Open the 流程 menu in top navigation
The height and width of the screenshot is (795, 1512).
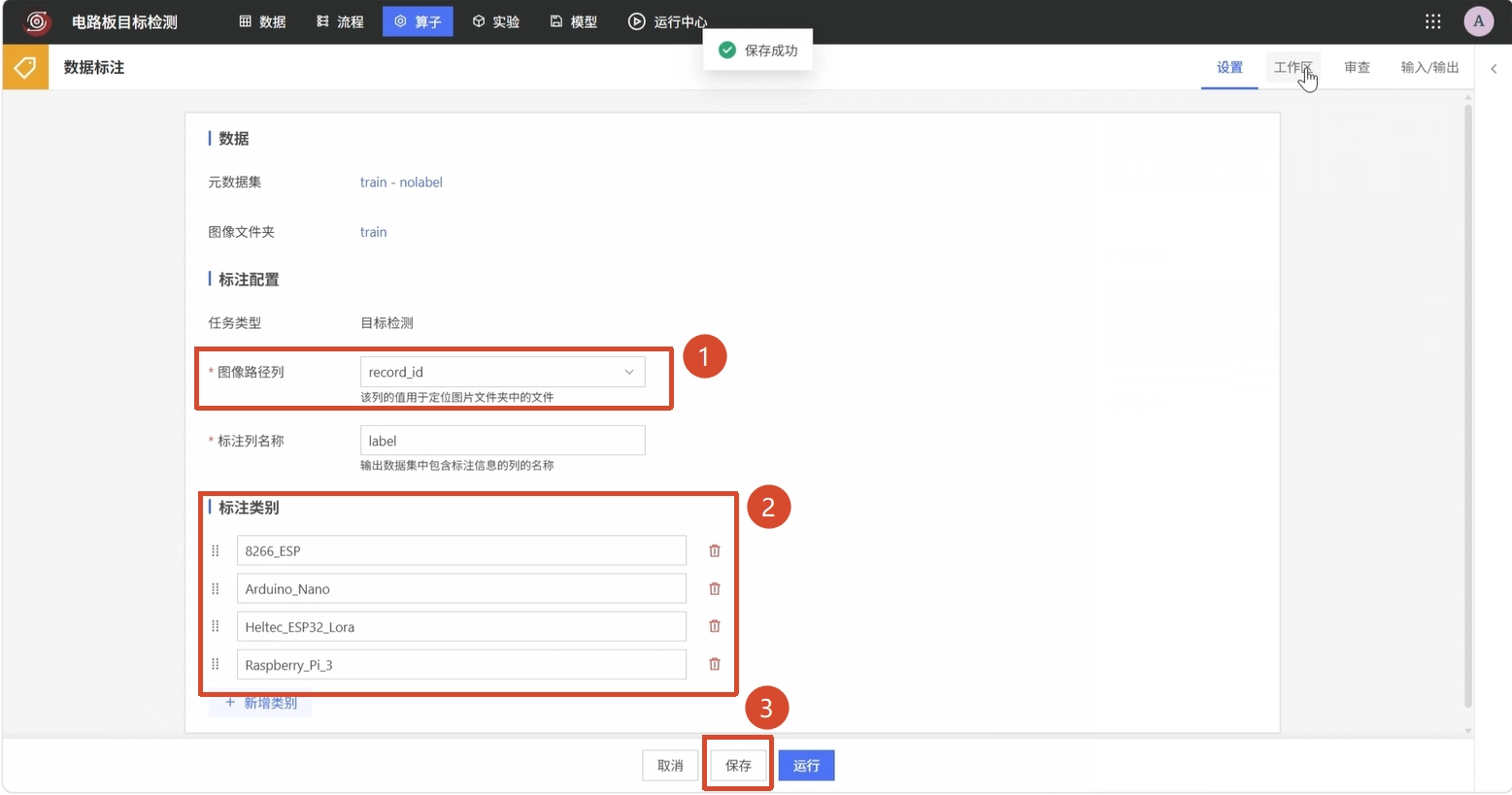coord(340,21)
